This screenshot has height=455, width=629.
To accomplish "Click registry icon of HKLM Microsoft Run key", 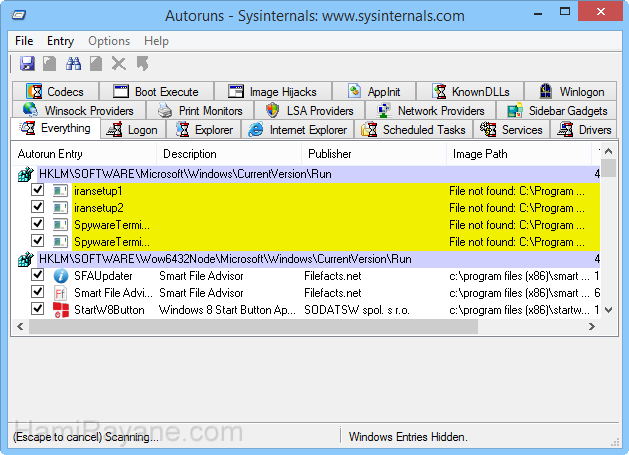I will coord(25,174).
